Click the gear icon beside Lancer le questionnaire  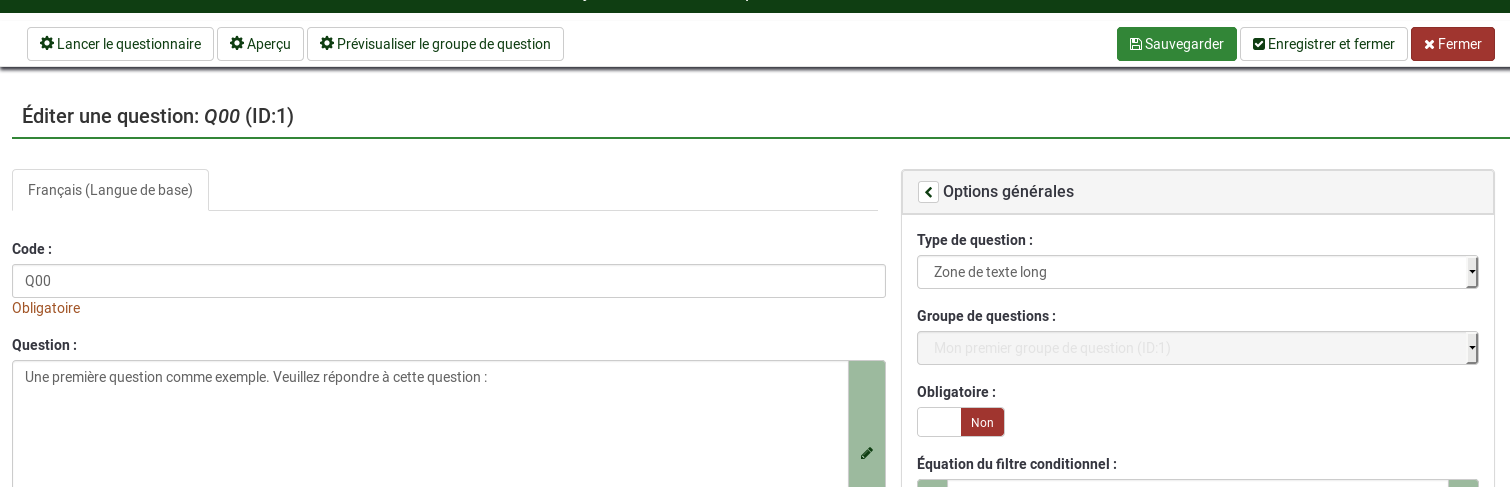click(46, 44)
